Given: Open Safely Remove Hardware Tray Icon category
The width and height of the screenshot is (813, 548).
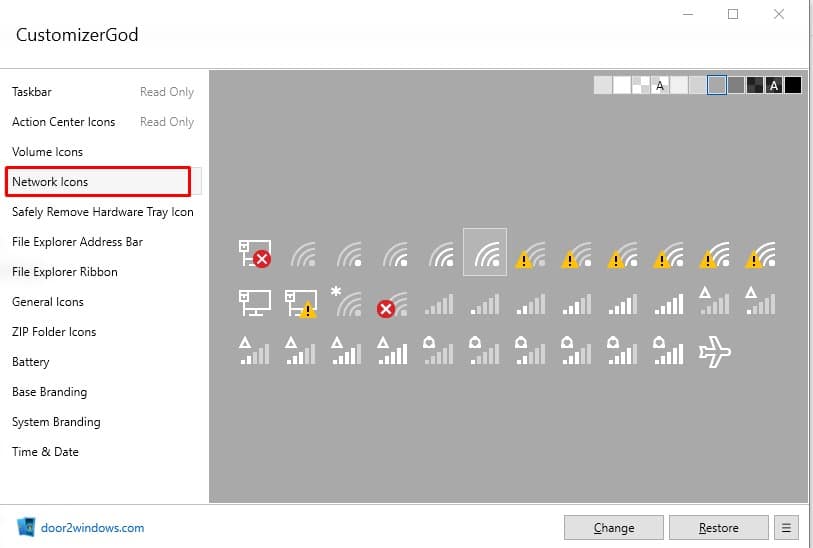Looking at the screenshot, I should (103, 212).
